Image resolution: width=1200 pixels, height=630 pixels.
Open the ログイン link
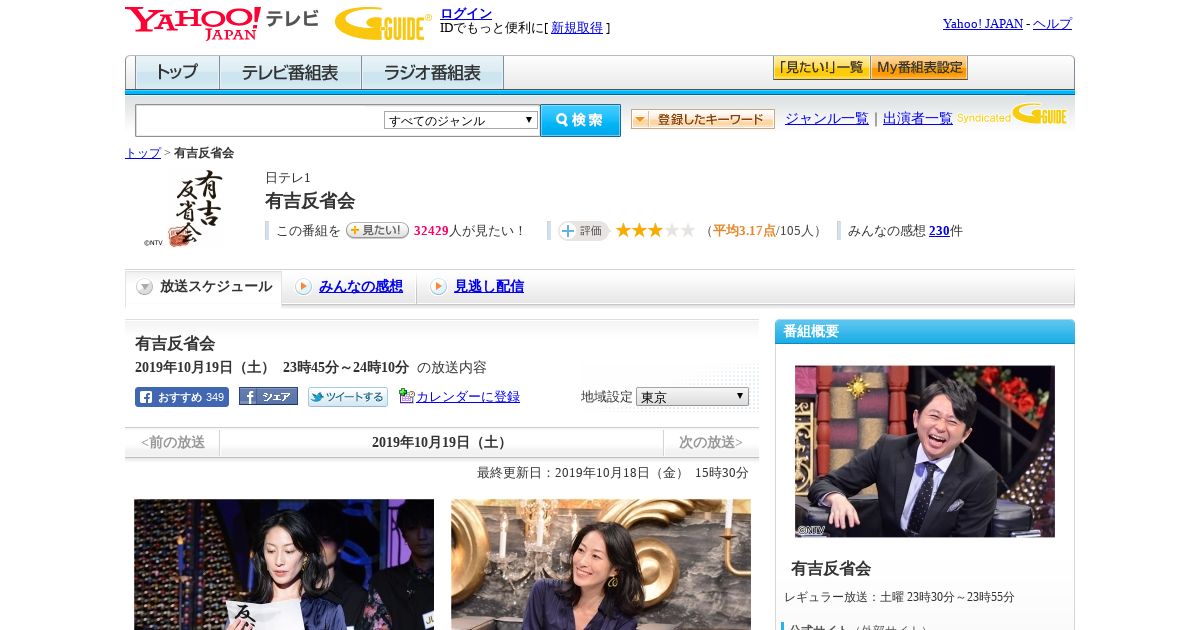[466, 13]
